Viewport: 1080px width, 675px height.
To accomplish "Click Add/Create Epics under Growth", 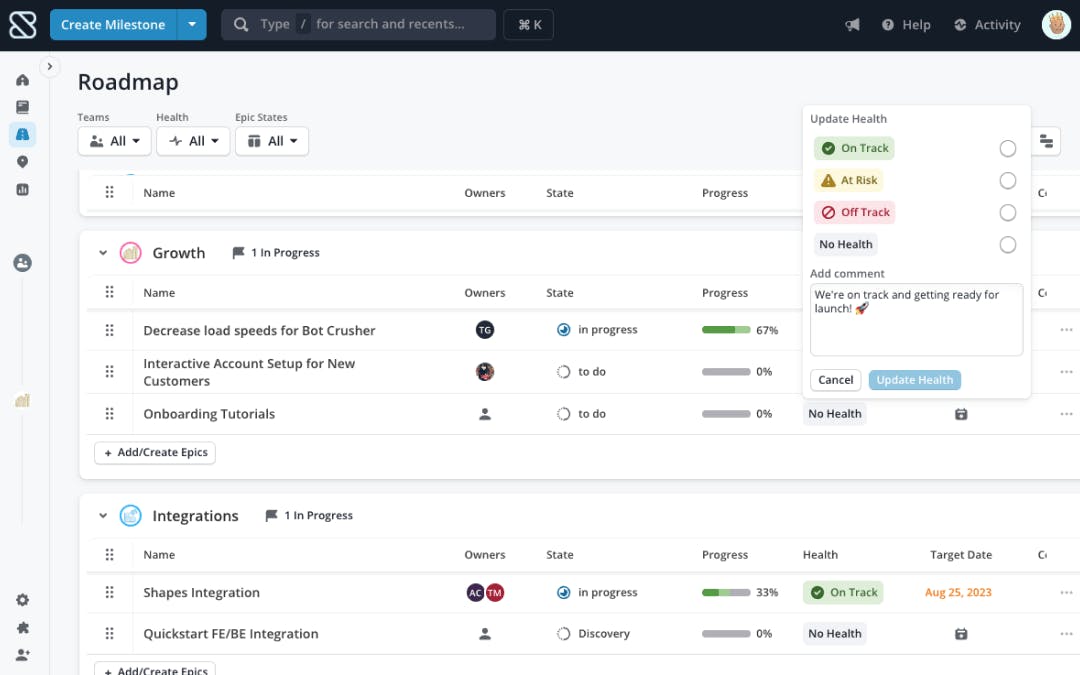I will (x=155, y=453).
